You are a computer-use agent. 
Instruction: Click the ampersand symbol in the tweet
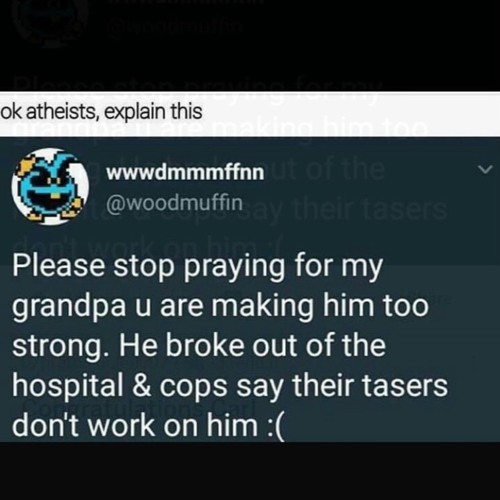coord(142,385)
